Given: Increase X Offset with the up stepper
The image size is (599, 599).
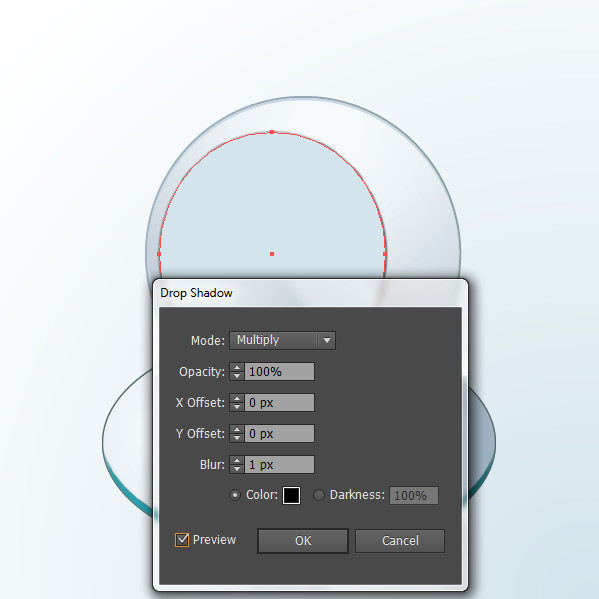Looking at the screenshot, I should pos(237,398).
